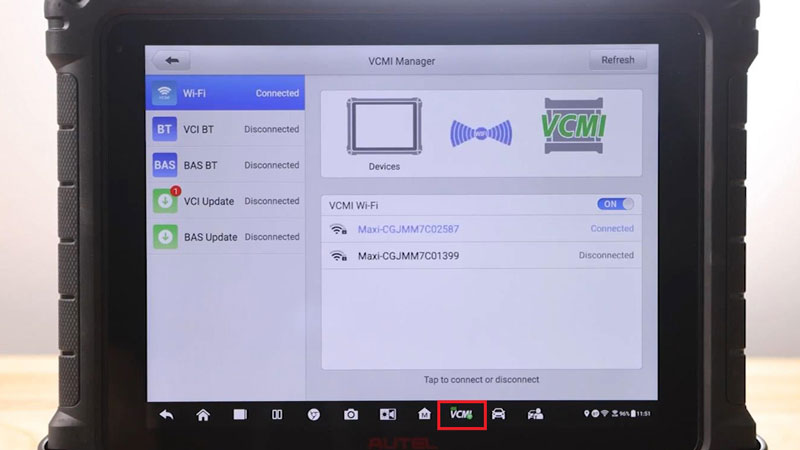This screenshot has width=800, height=450.
Task: Turn off the VCMI Wi-Fi switch
Action: 615,204
